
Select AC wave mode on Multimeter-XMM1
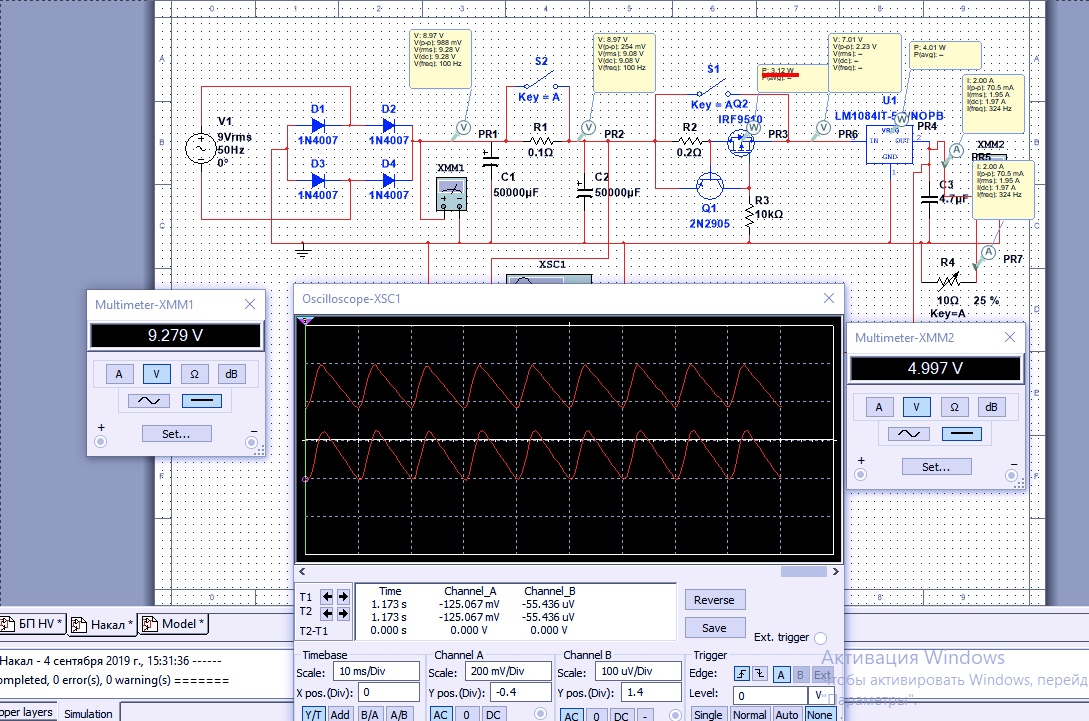coord(147,401)
